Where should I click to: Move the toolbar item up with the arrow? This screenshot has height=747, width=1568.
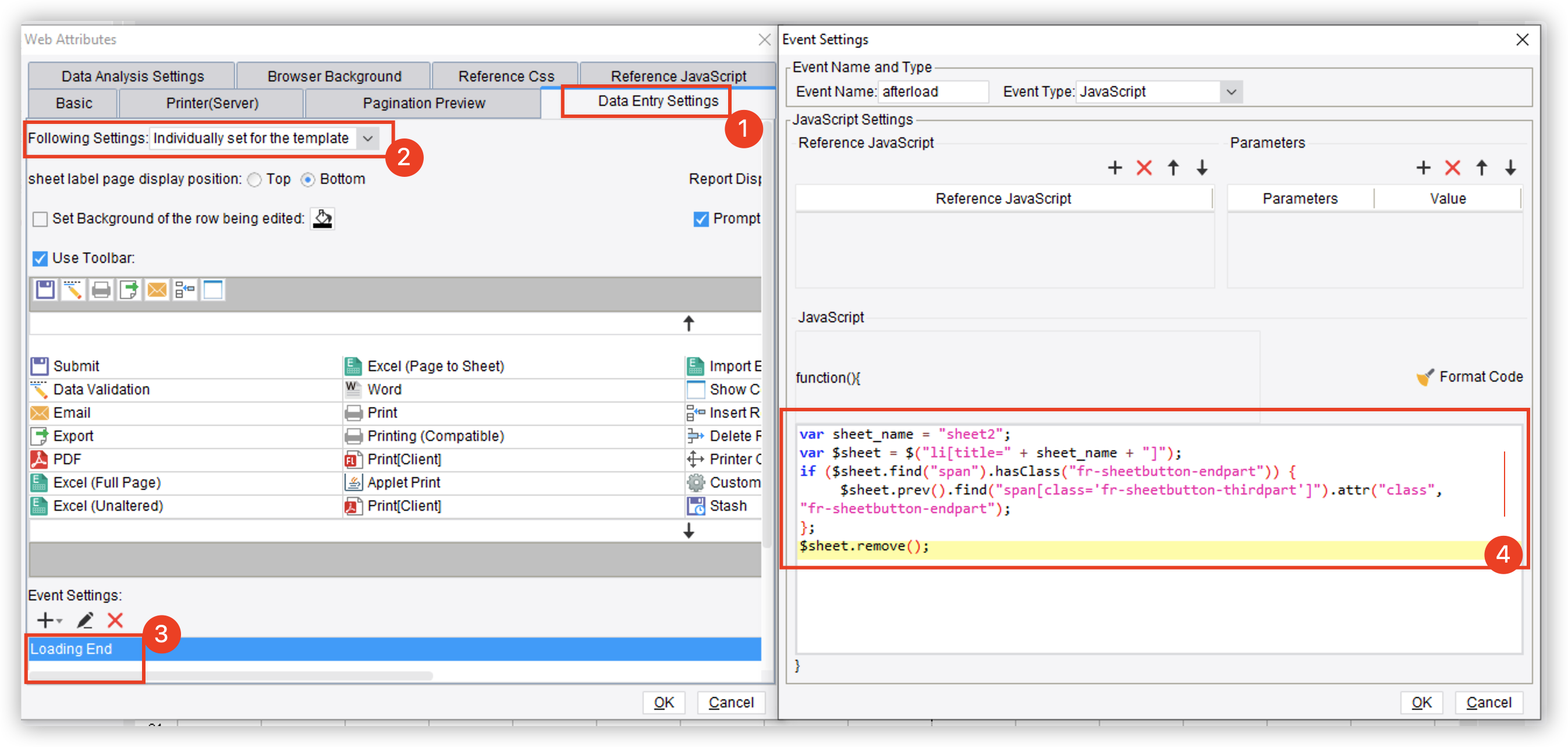click(x=689, y=323)
